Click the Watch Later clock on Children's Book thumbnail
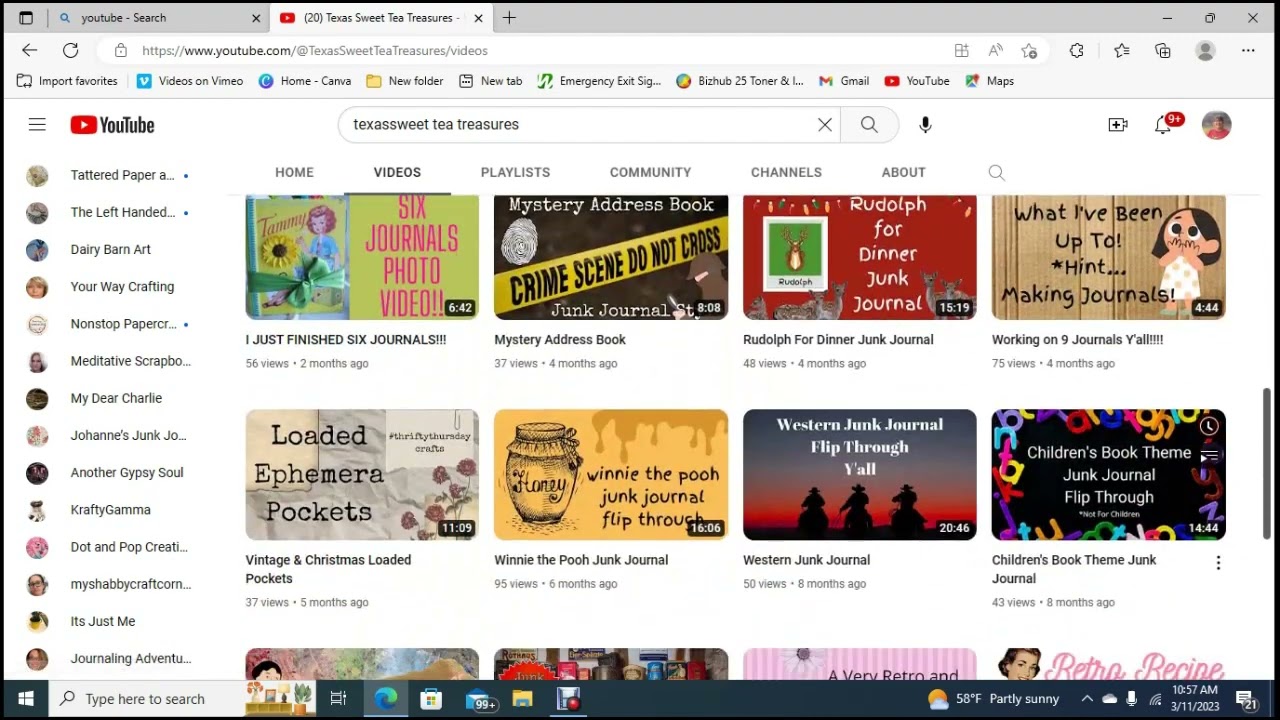1280x720 pixels. pos(1209,428)
